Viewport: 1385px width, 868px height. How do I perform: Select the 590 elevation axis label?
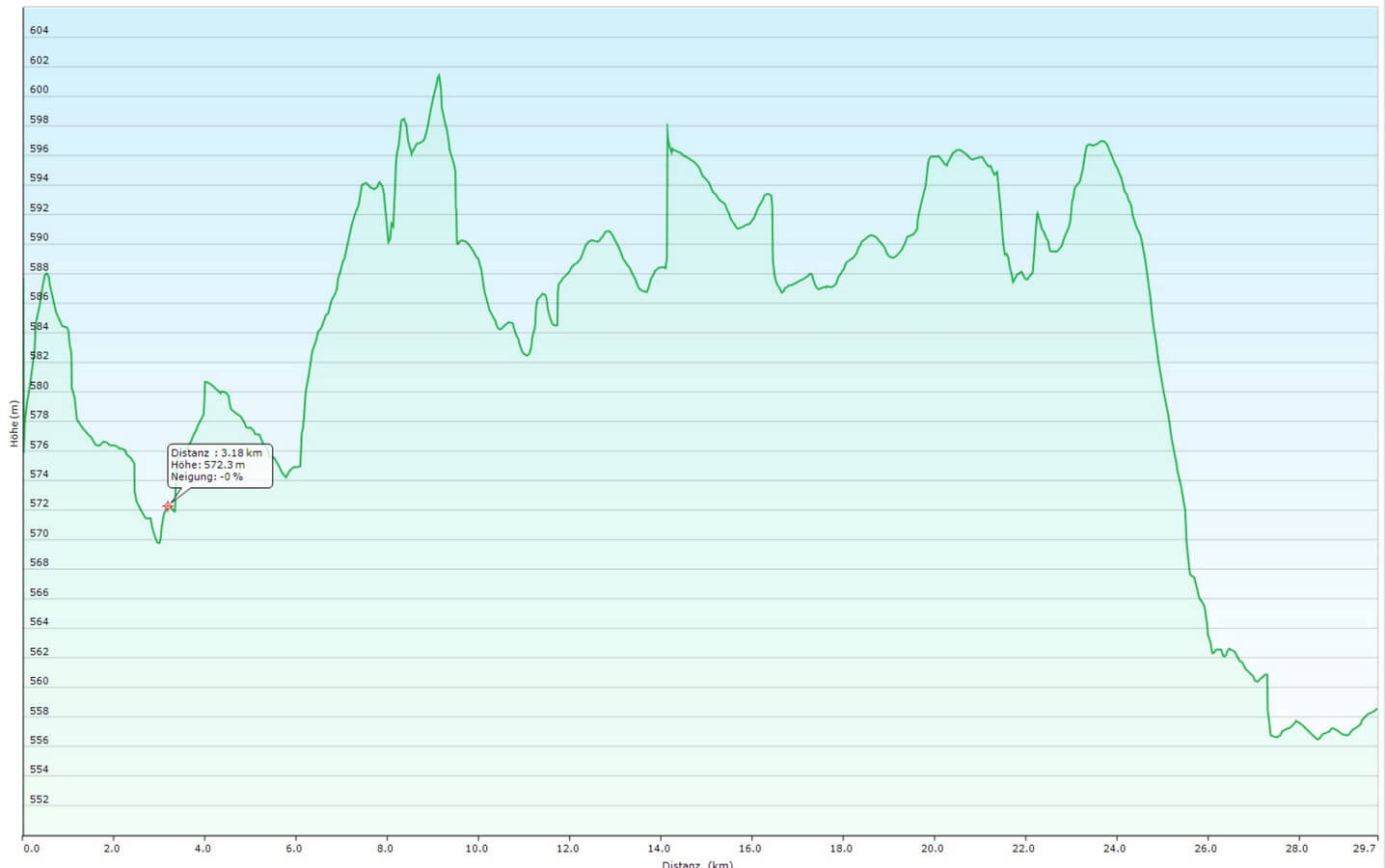(x=39, y=237)
